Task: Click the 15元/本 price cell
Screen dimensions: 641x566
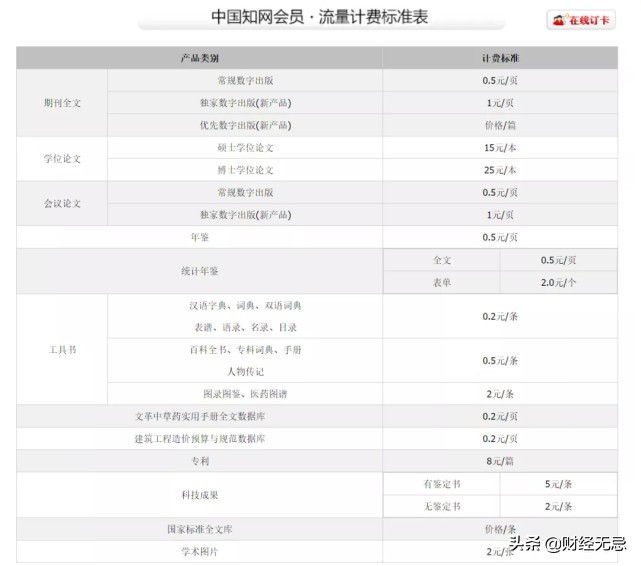Action: click(500, 148)
